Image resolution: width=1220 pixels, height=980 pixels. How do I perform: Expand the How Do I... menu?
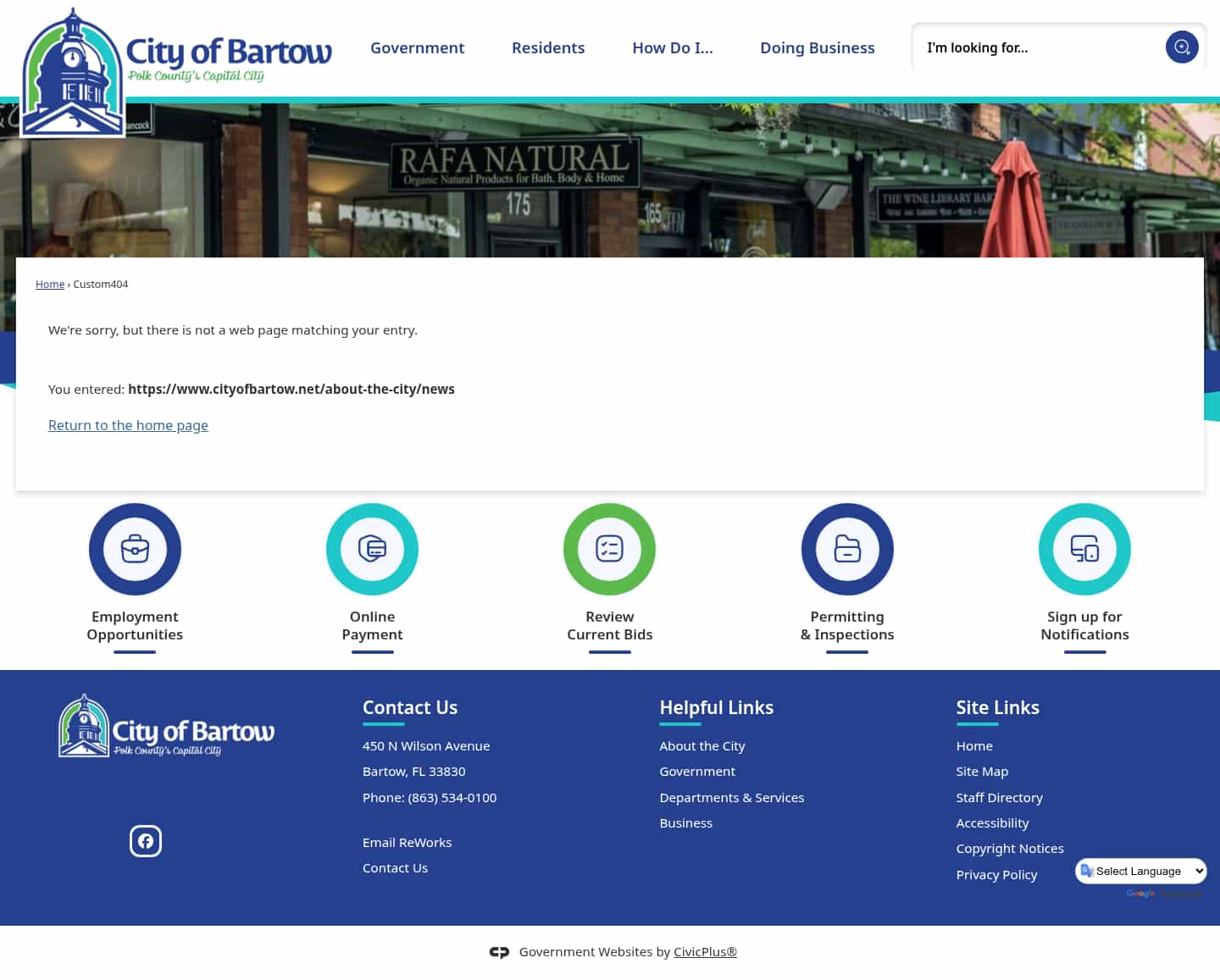point(672,47)
